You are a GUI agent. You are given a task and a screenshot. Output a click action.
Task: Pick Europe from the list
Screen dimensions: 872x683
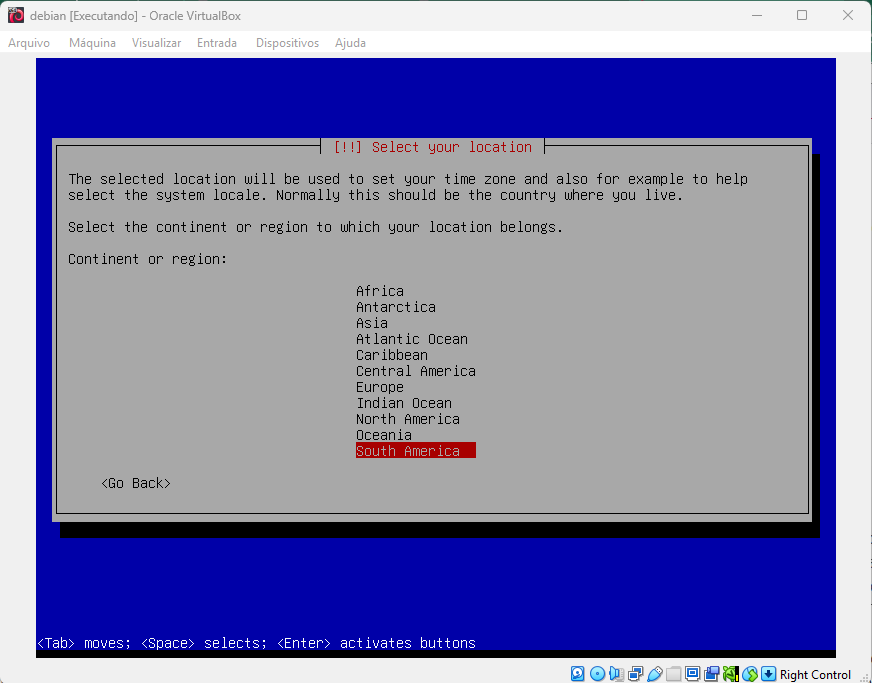click(x=380, y=387)
